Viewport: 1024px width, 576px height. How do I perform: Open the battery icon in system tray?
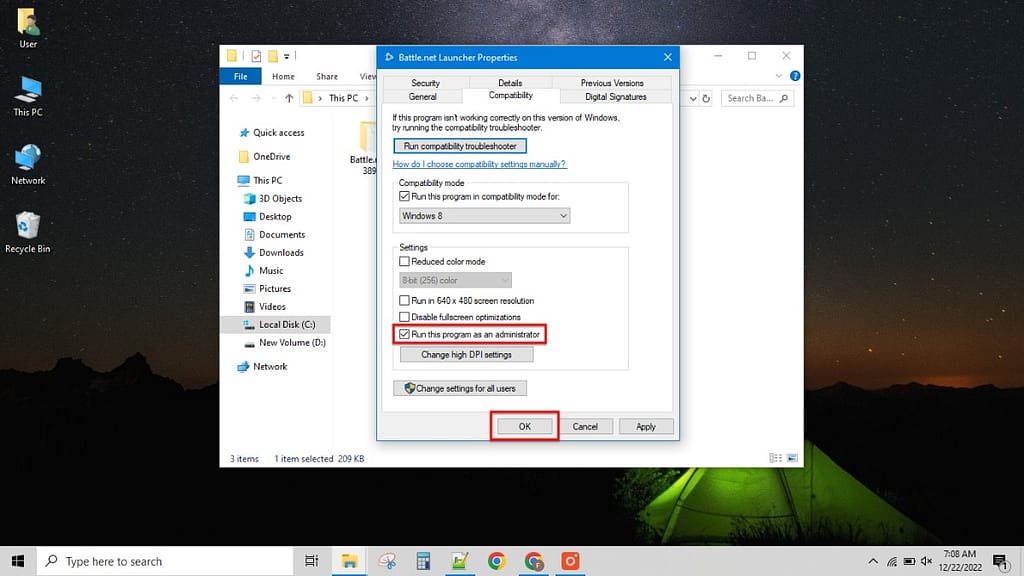click(x=909, y=561)
